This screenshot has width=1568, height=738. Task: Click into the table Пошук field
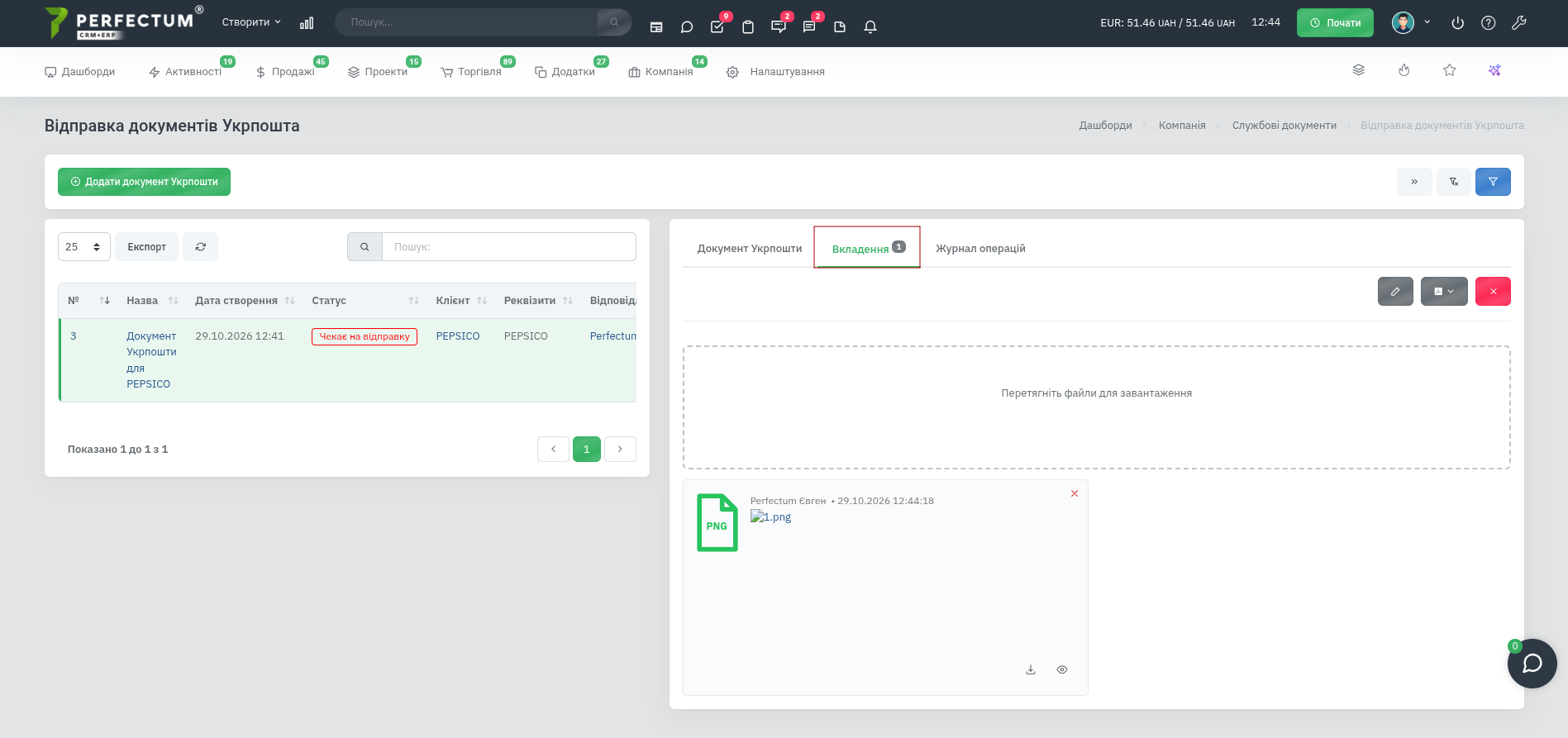pyautogui.click(x=508, y=246)
